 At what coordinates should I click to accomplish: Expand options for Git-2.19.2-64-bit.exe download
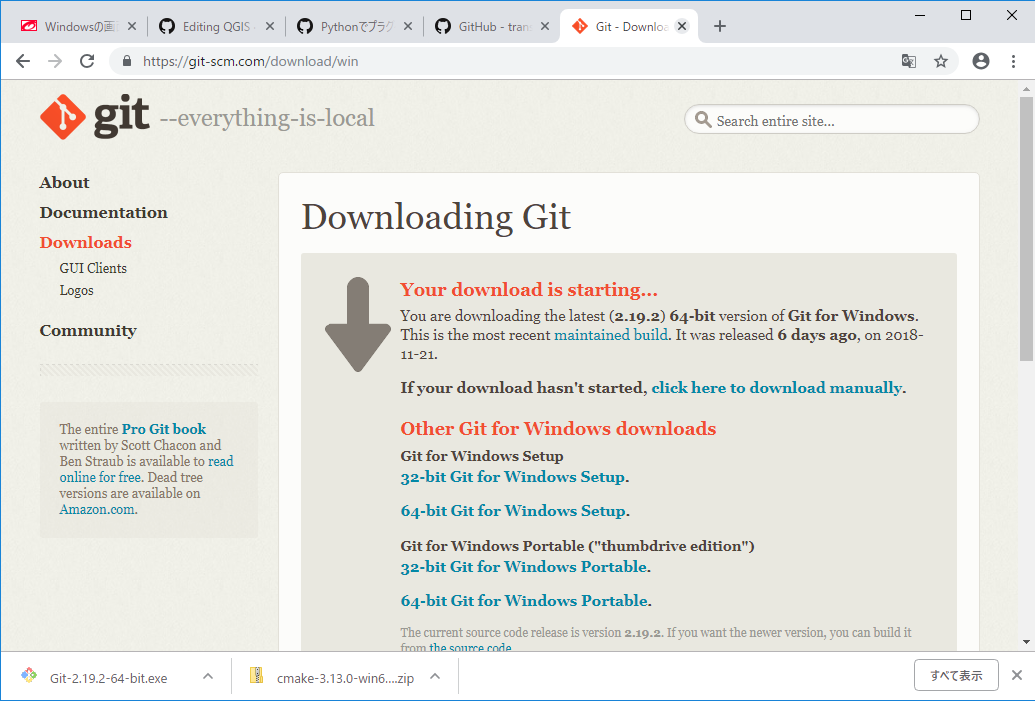pyautogui.click(x=208, y=677)
